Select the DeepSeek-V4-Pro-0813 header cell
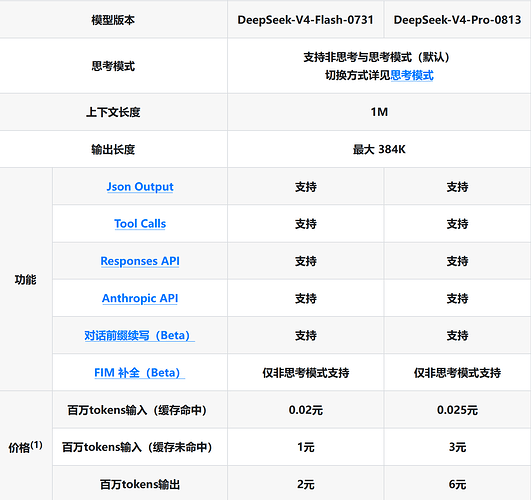 pos(457,20)
